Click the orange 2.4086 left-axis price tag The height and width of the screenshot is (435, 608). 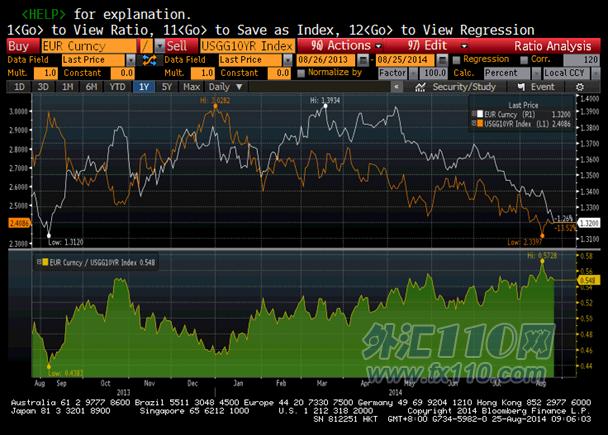[19, 223]
